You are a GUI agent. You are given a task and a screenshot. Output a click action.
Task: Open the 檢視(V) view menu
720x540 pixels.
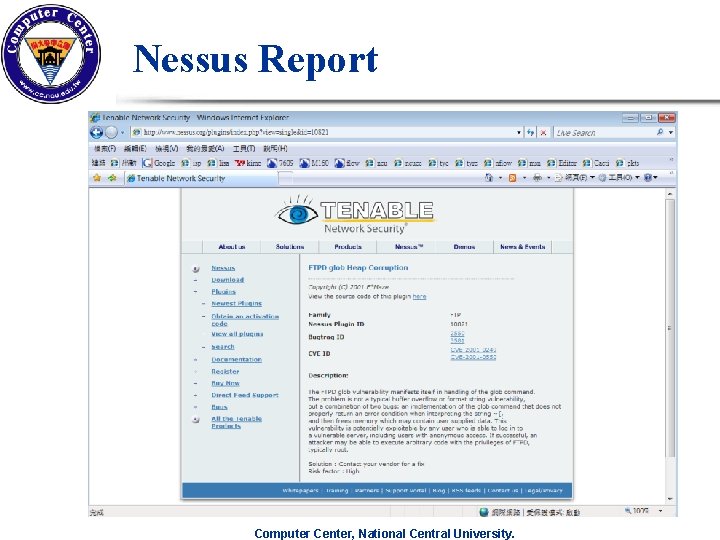coord(166,148)
